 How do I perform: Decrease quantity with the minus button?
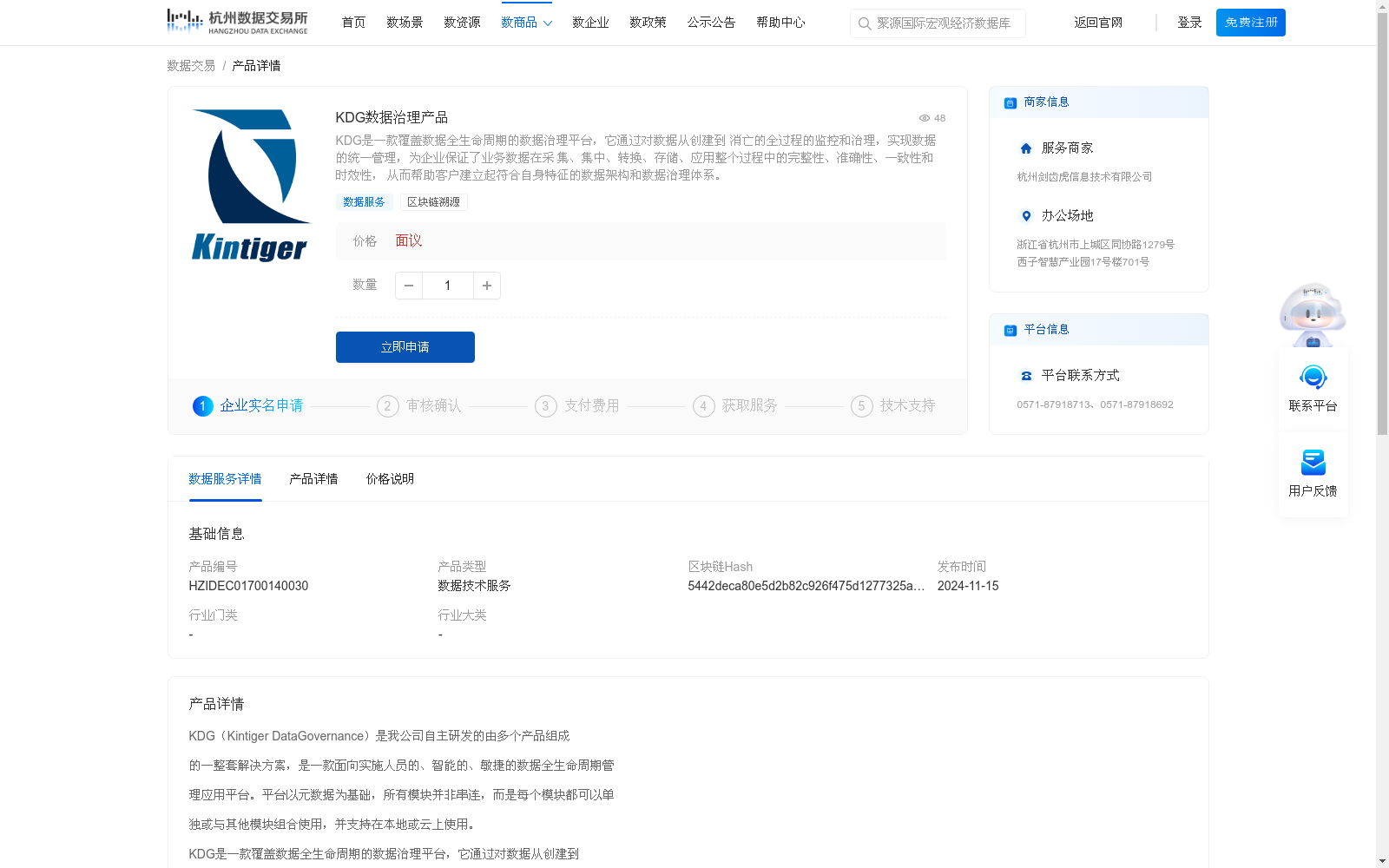[x=409, y=286]
